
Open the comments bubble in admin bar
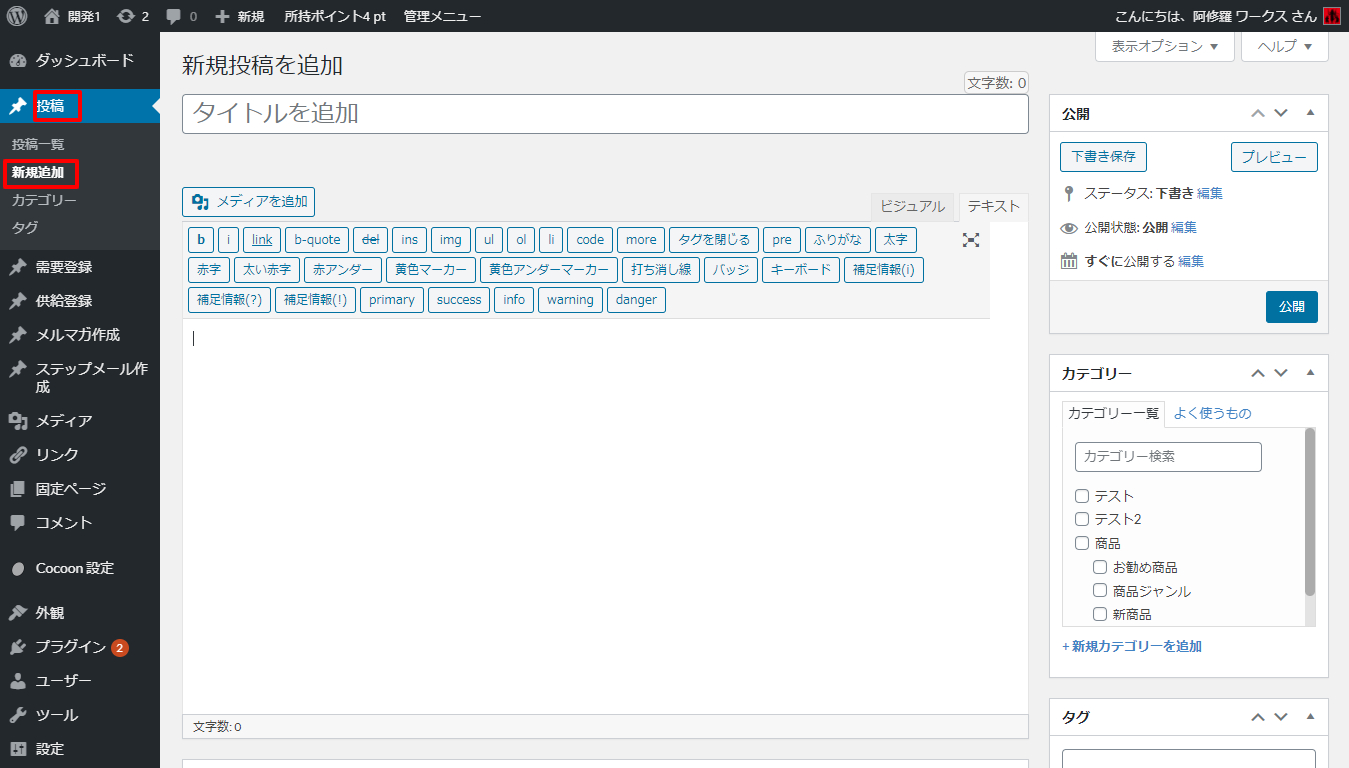click(x=181, y=16)
